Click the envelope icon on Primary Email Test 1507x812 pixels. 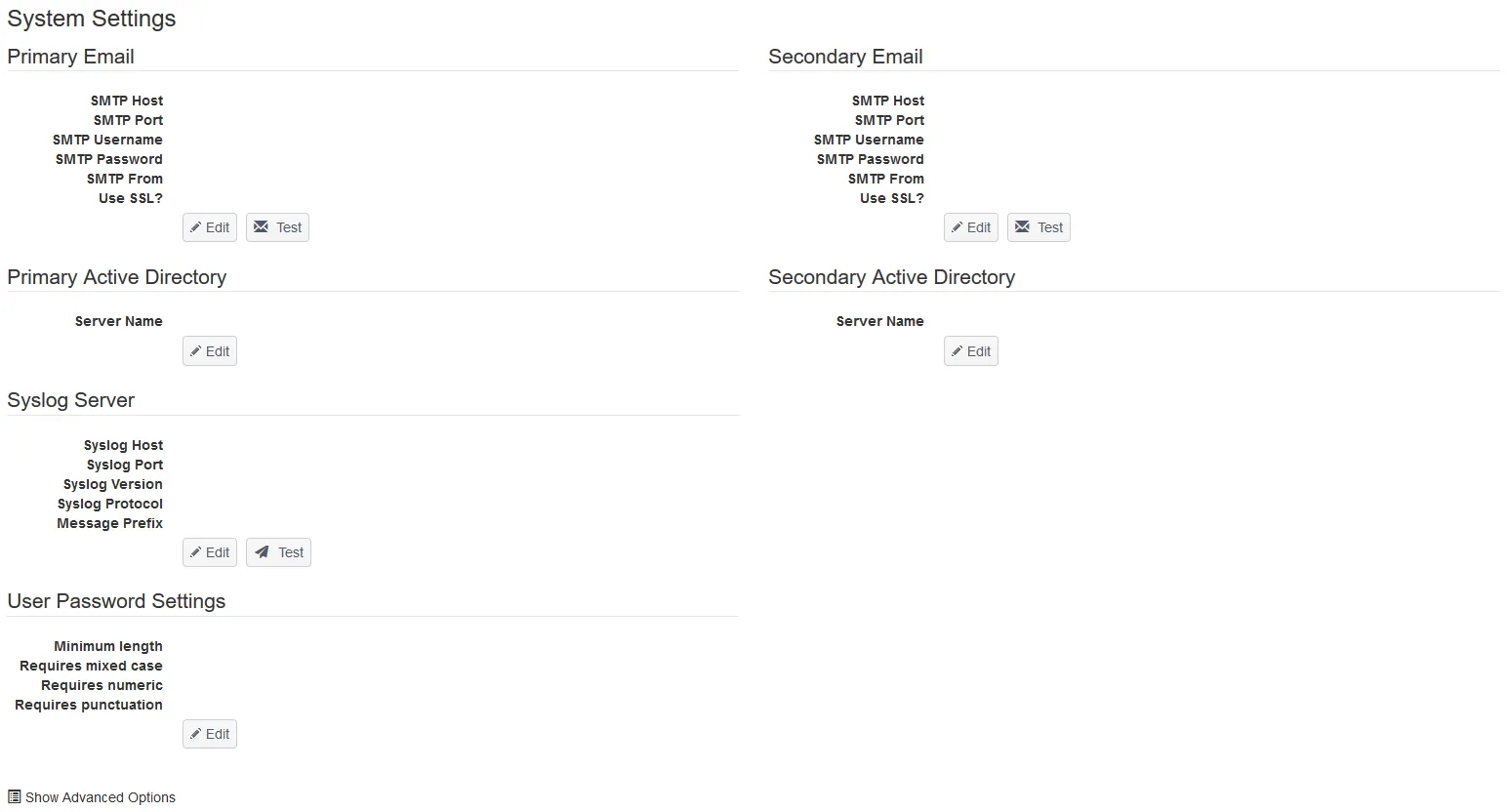click(261, 226)
